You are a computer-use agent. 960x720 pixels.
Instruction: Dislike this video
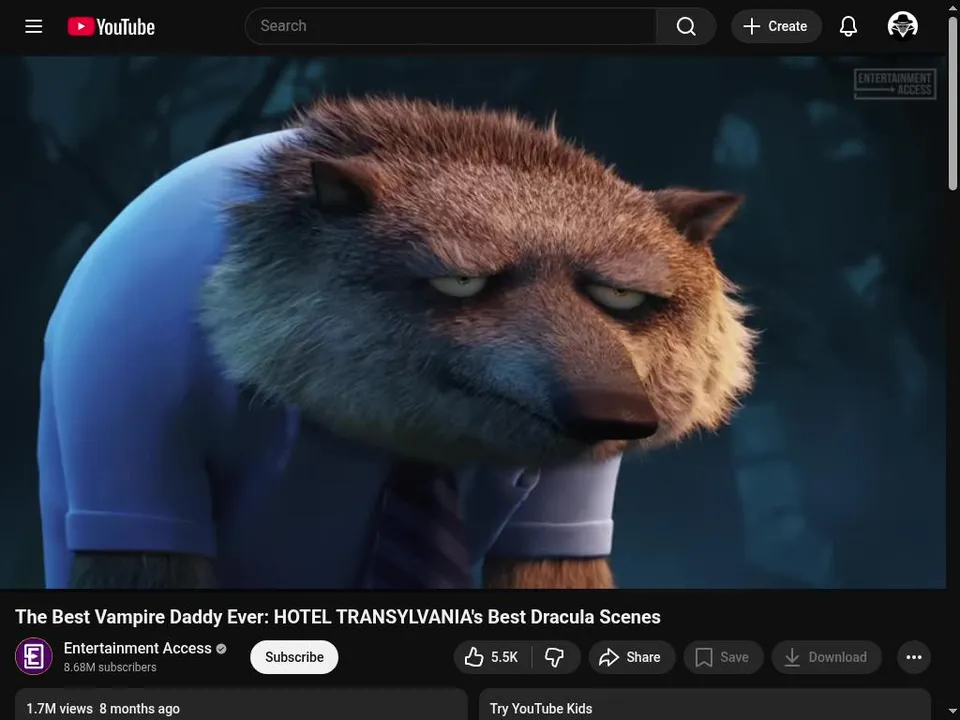(555, 657)
